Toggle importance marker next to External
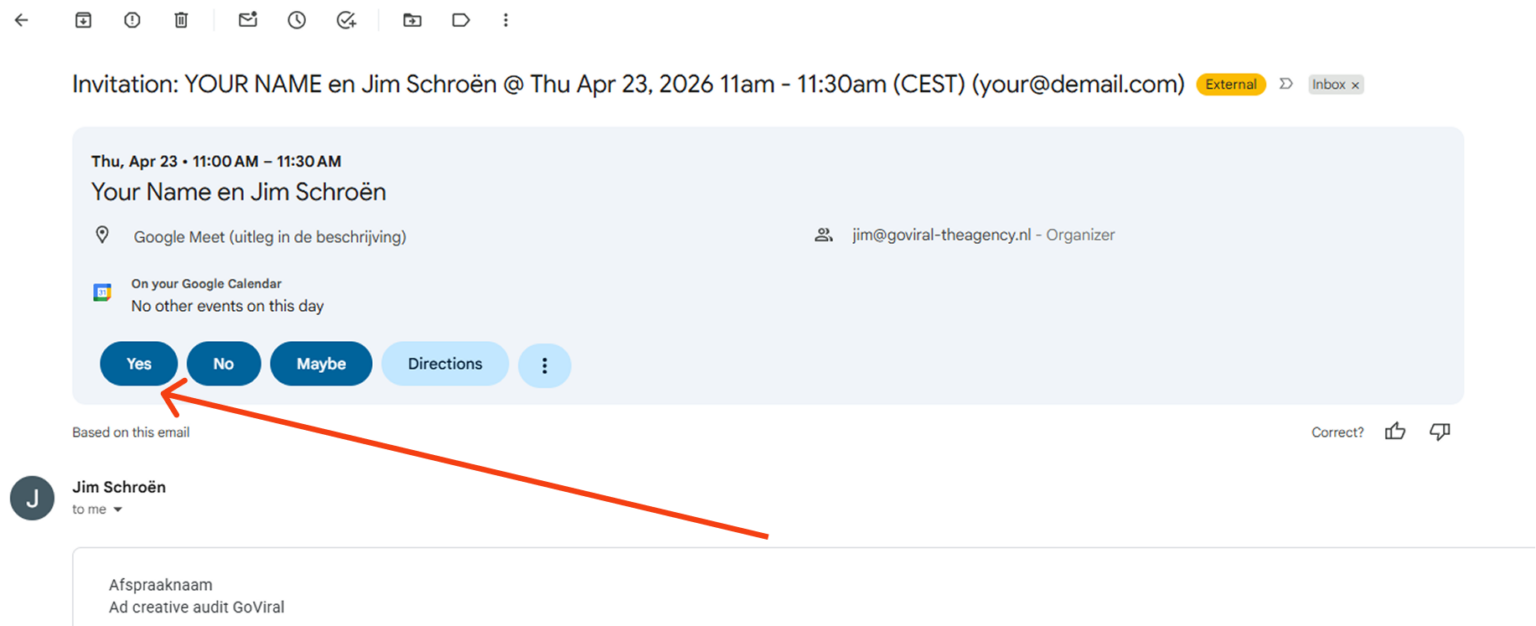Viewport: 1536px width, 626px height. coord(1287,84)
